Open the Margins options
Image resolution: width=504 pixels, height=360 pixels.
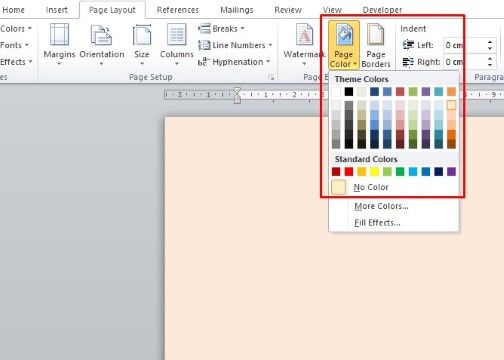[x=59, y=44]
